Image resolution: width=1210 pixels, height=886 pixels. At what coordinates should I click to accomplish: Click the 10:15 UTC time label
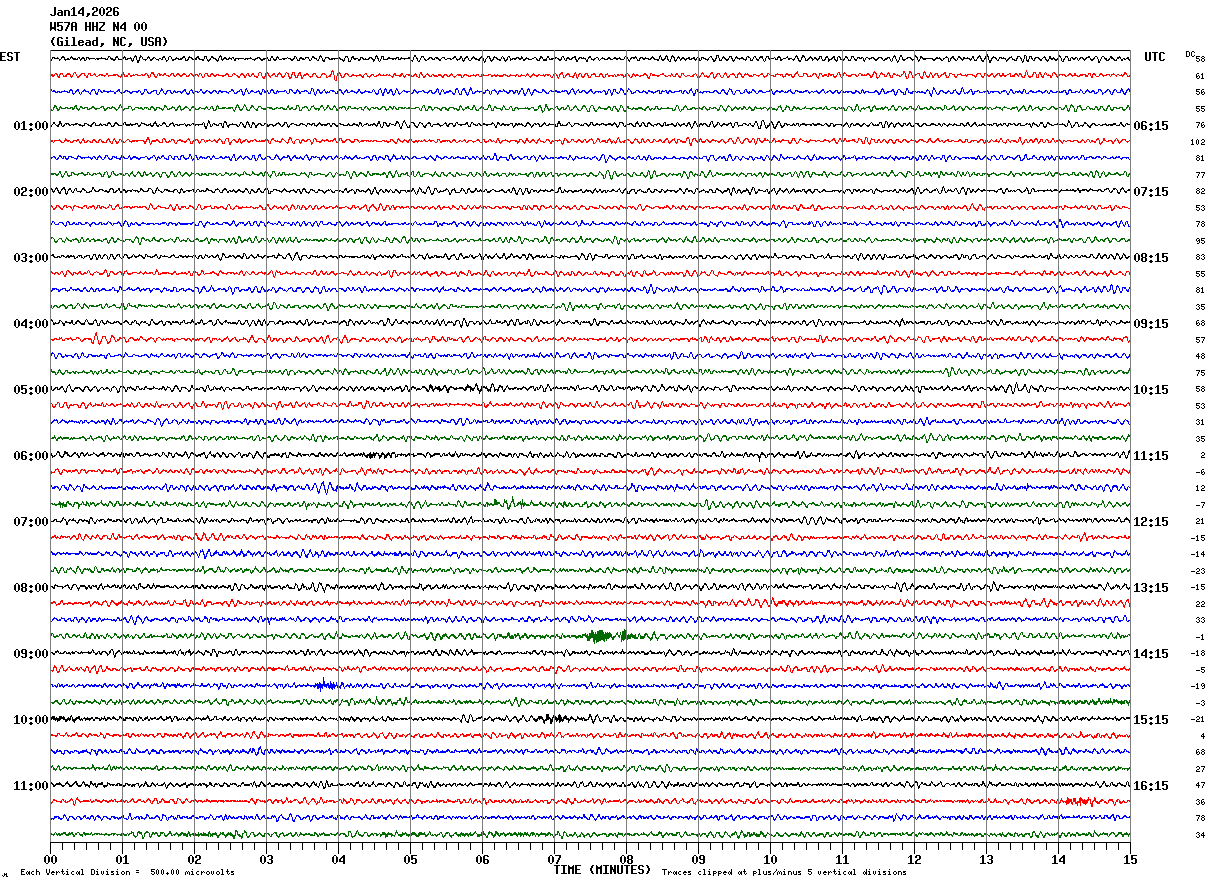coord(1151,390)
